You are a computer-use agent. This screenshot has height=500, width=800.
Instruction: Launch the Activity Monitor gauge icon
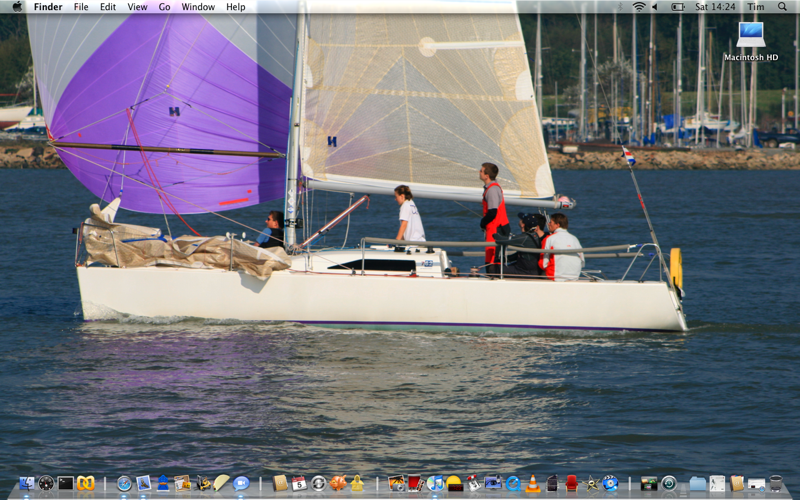[46, 483]
